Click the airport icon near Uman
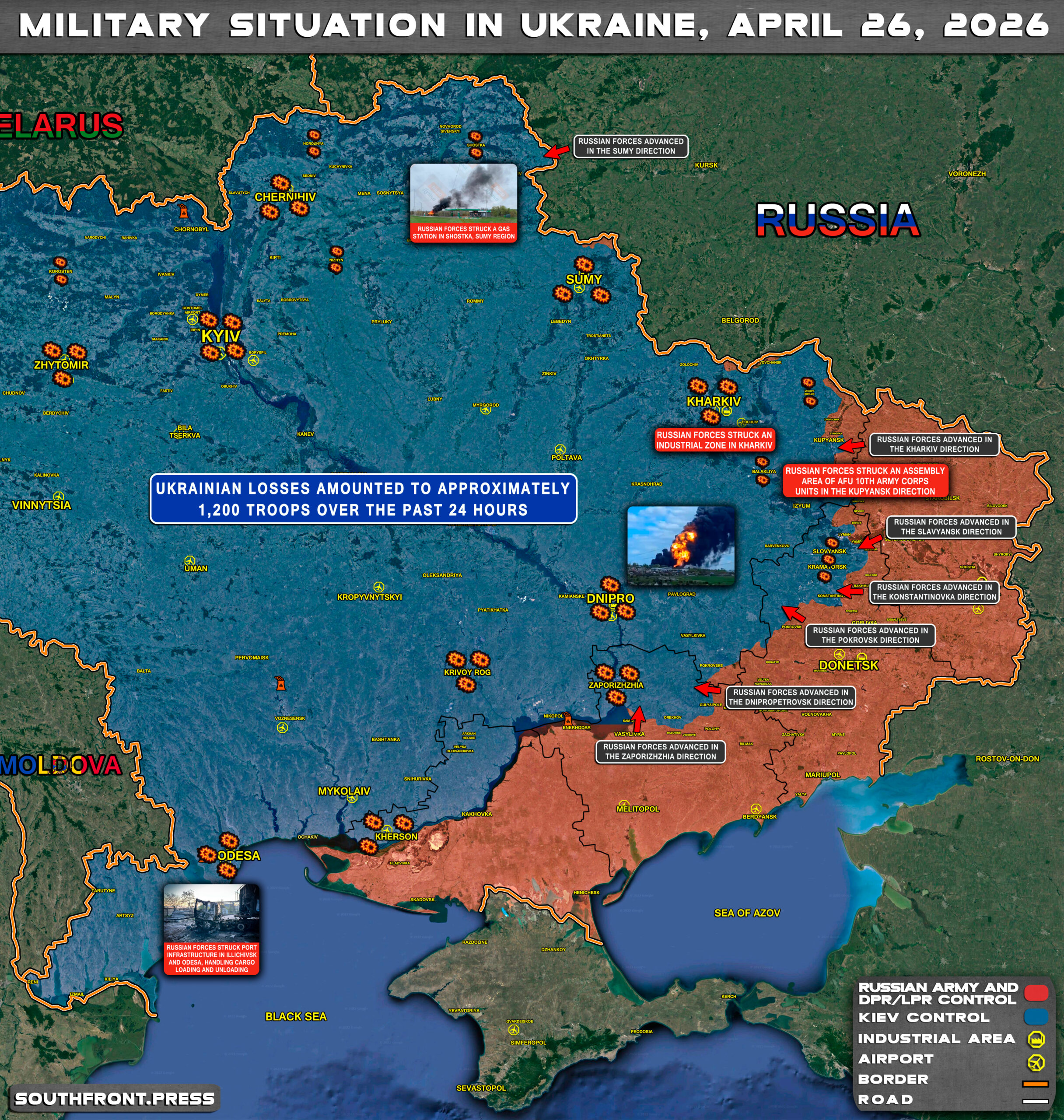1064x1120 pixels. [189, 561]
